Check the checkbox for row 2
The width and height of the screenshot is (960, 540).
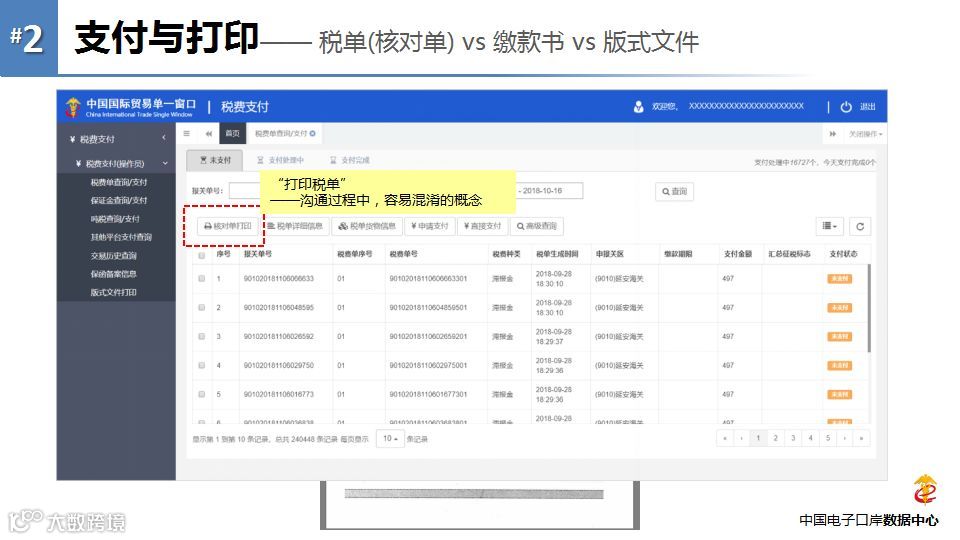click(201, 307)
